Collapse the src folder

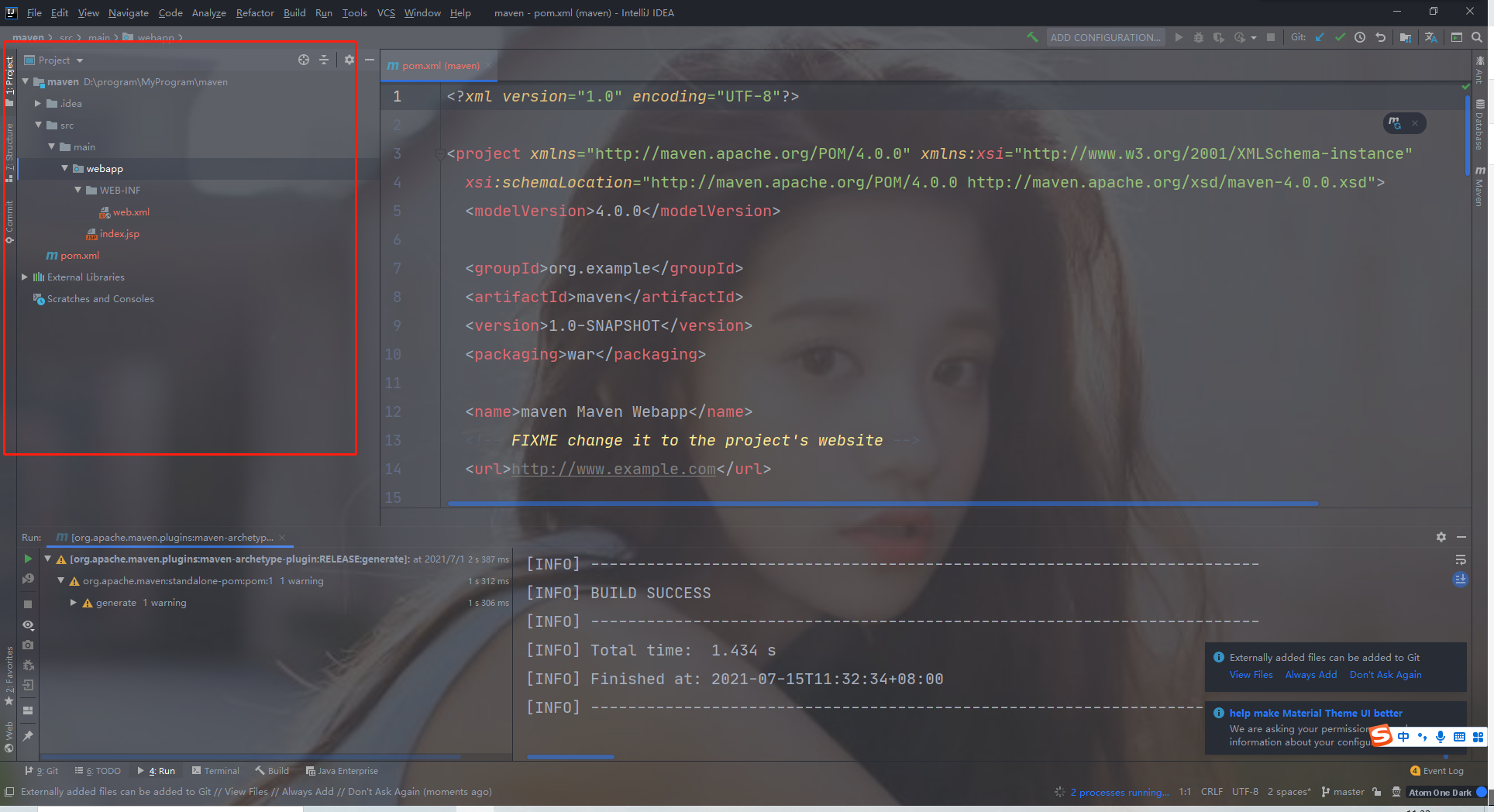[38, 125]
